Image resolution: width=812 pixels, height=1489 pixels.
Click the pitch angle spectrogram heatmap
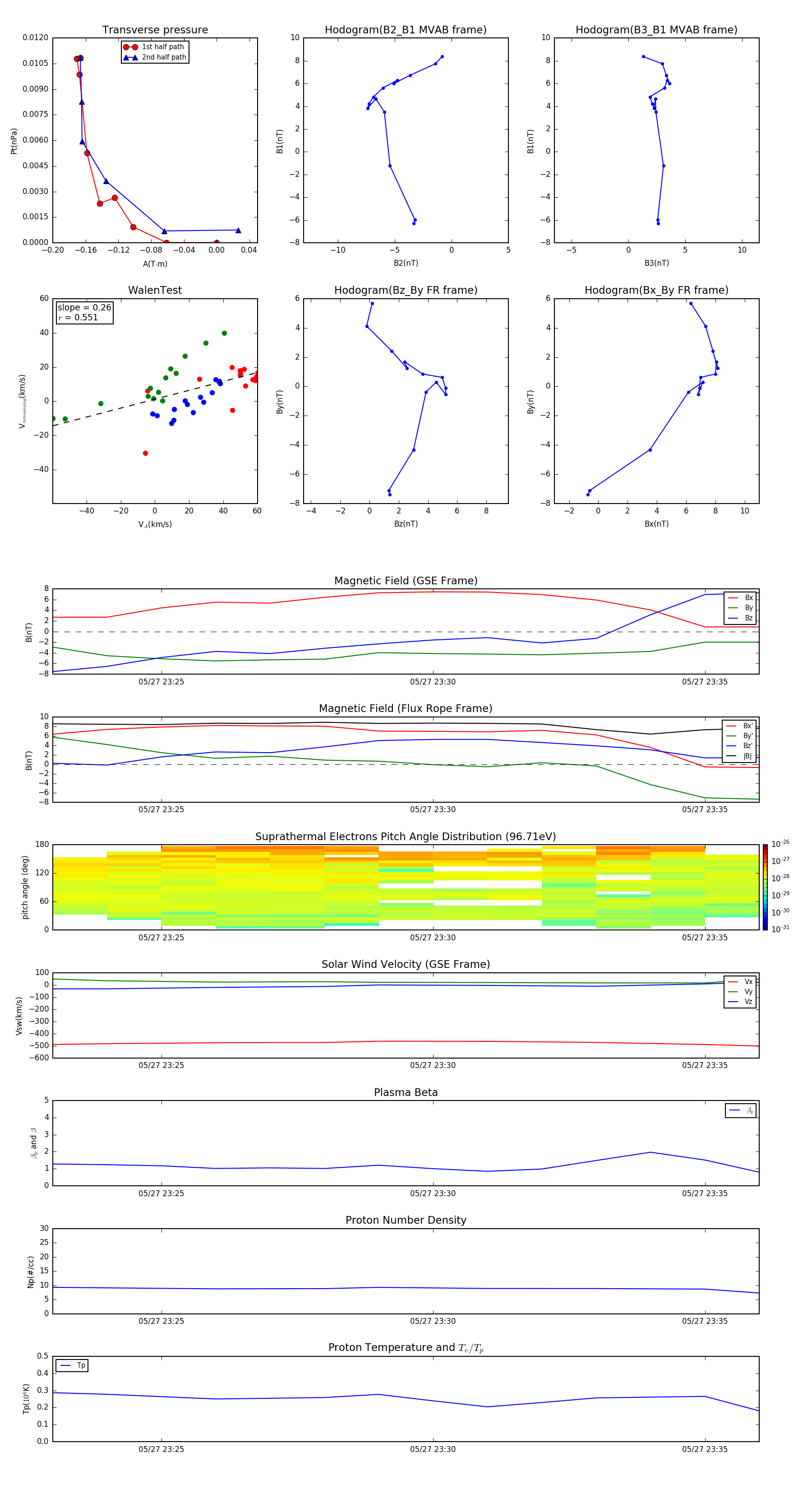(x=406, y=887)
